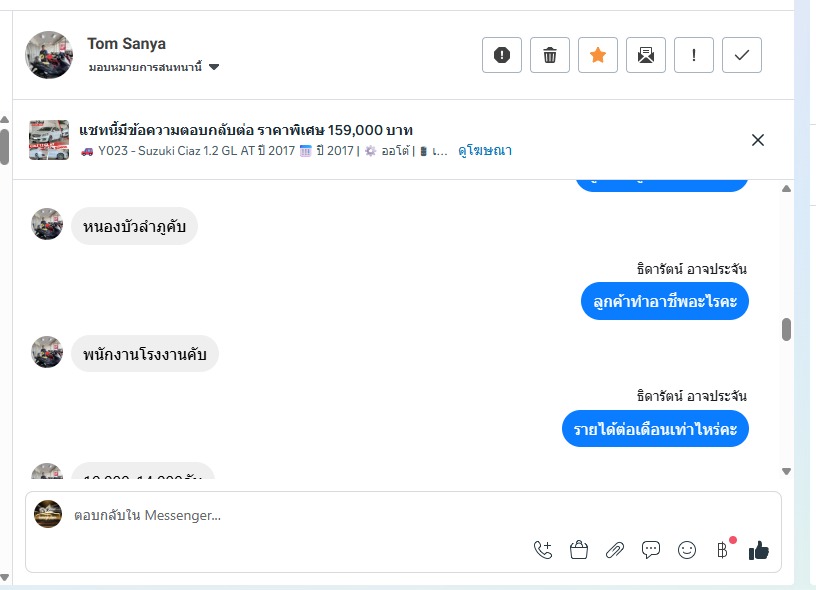Mark conversation done with checkmark button
The height and width of the screenshot is (590, 816).
pos(742,55)
